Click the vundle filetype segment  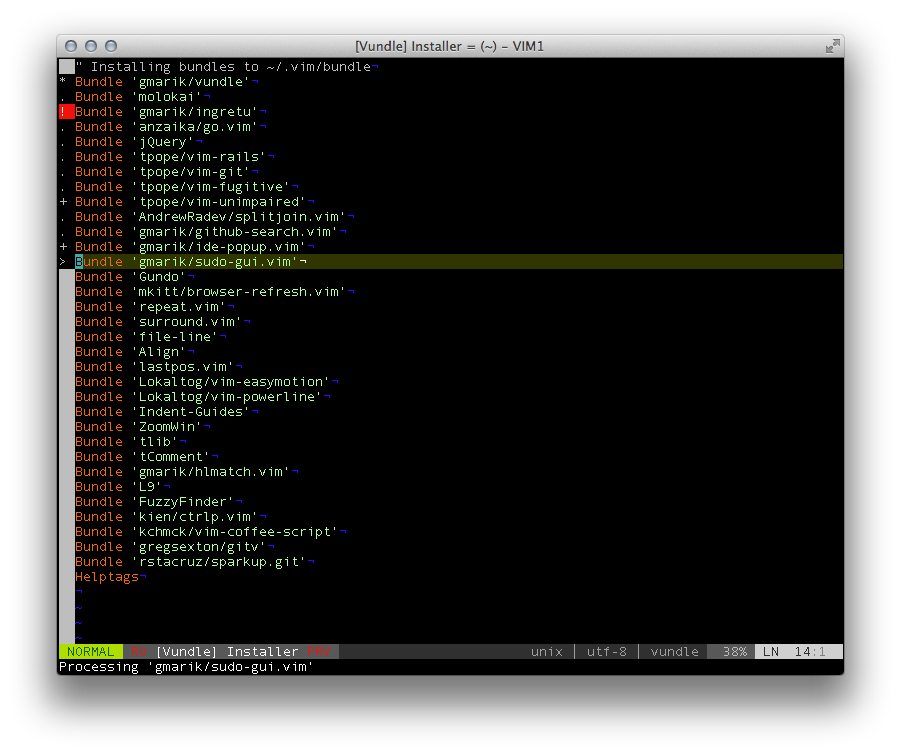point(674,652)
